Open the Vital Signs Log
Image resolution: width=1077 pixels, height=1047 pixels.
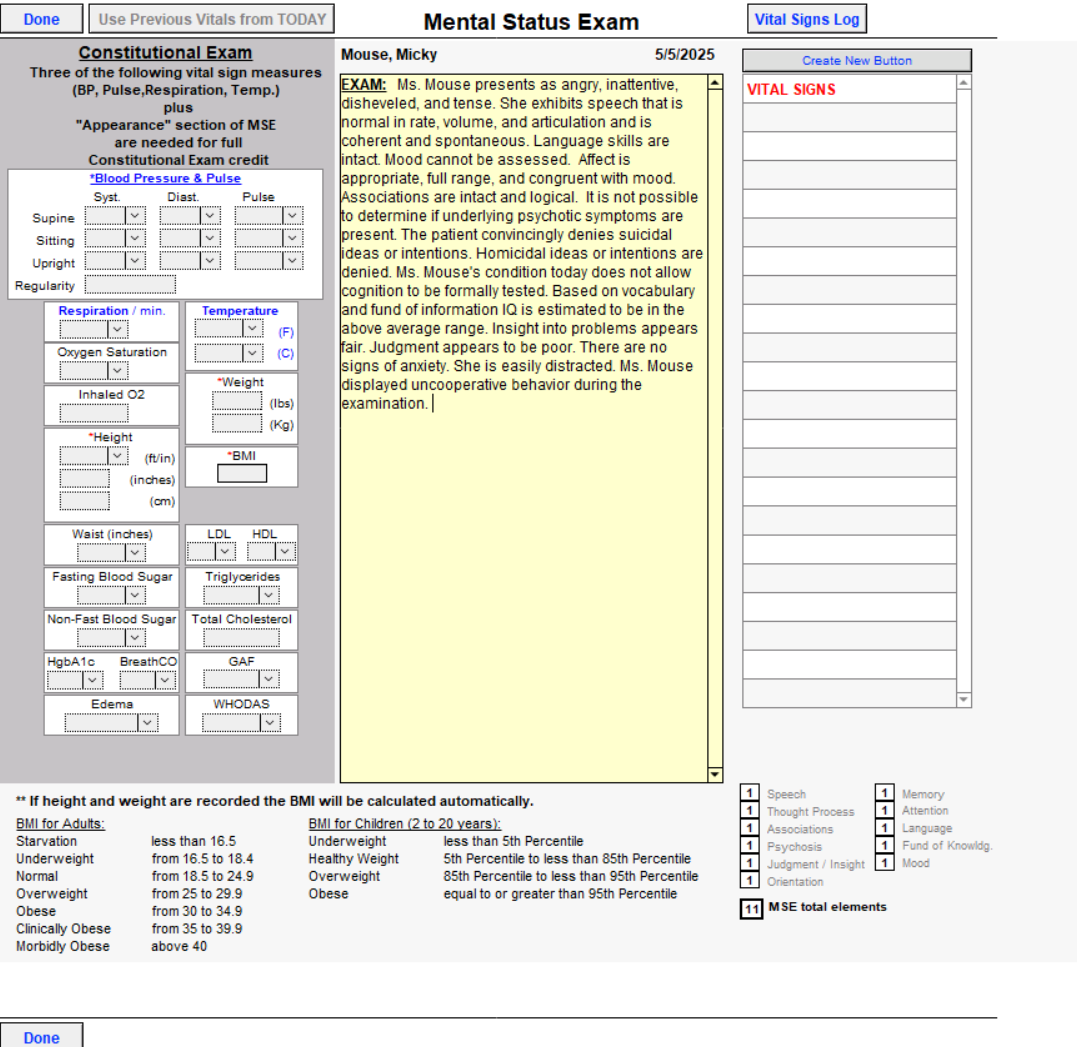[x=806, y=19]
